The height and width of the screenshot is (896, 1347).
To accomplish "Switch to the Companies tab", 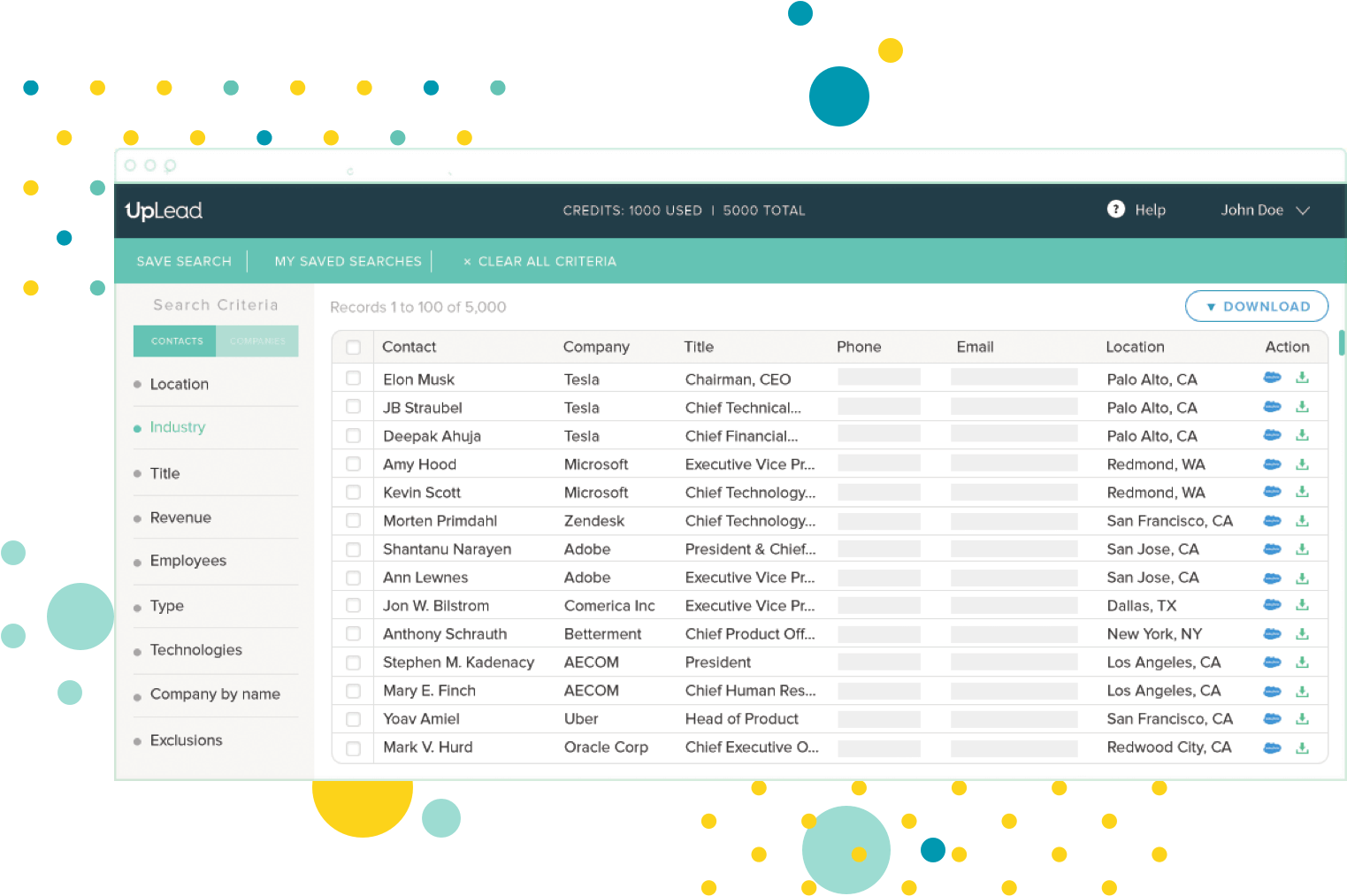I will tap(257, 341).
